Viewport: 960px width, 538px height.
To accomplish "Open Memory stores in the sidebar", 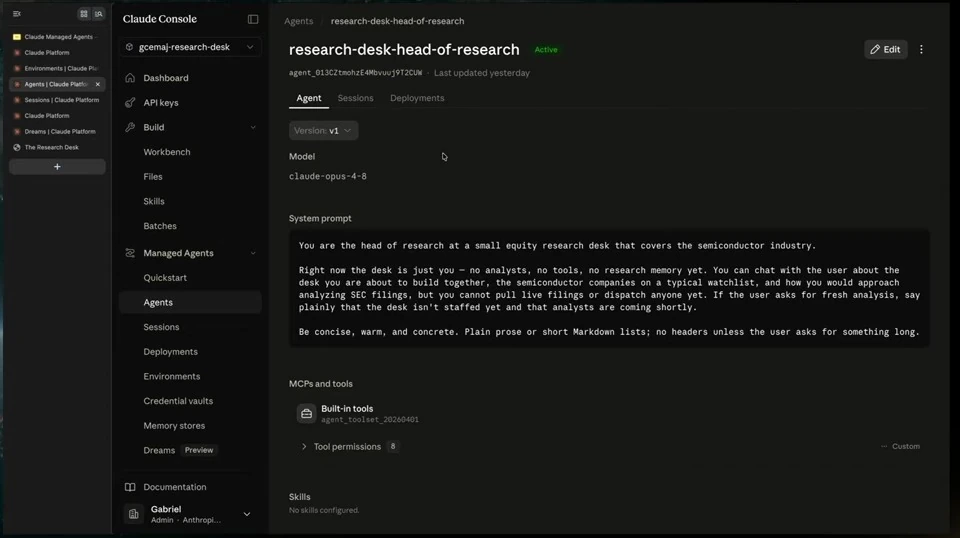I will [190, 425].
